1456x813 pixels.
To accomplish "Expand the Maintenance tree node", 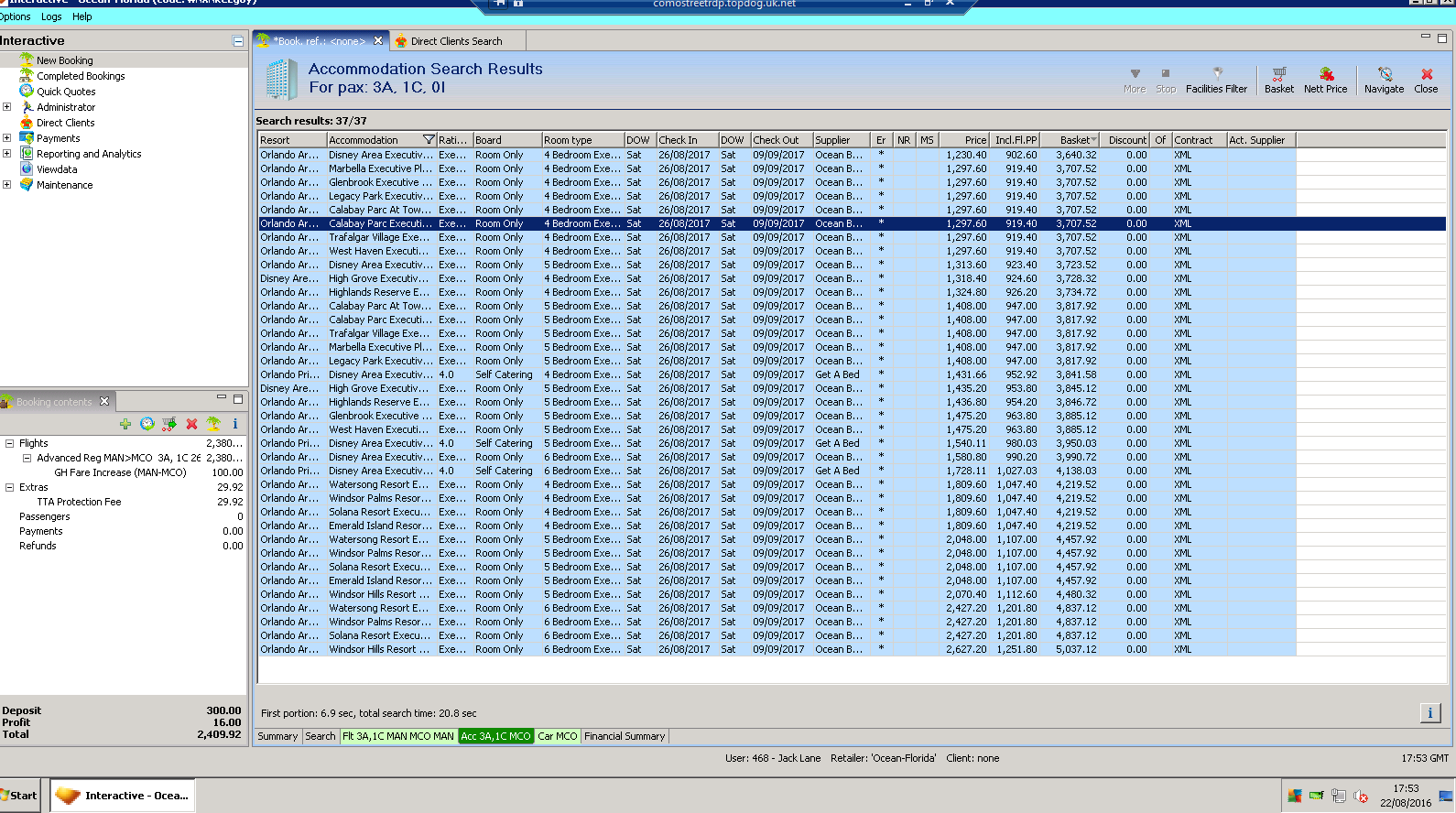I will point(7,185).
